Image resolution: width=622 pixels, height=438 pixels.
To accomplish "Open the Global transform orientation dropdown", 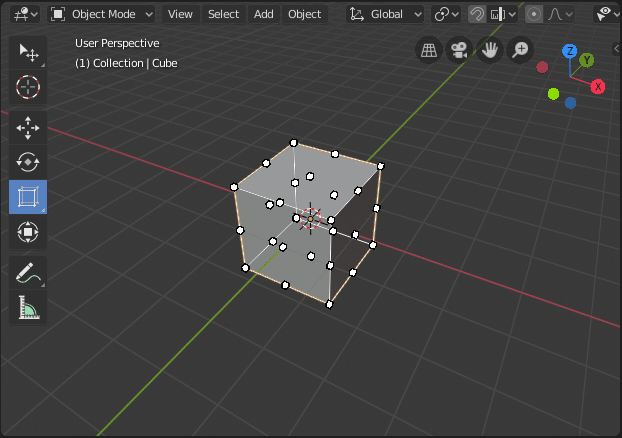I will [385, 14].
